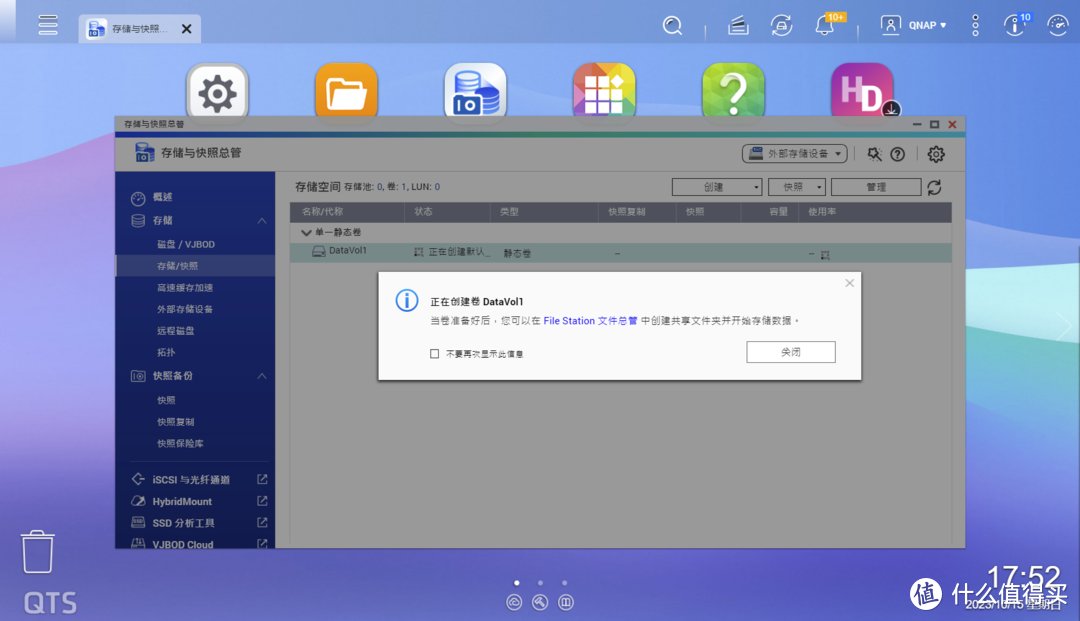Select 拓扑 in the sidebar
Viewport: 1080px width, 621px height.
(166, 352)
